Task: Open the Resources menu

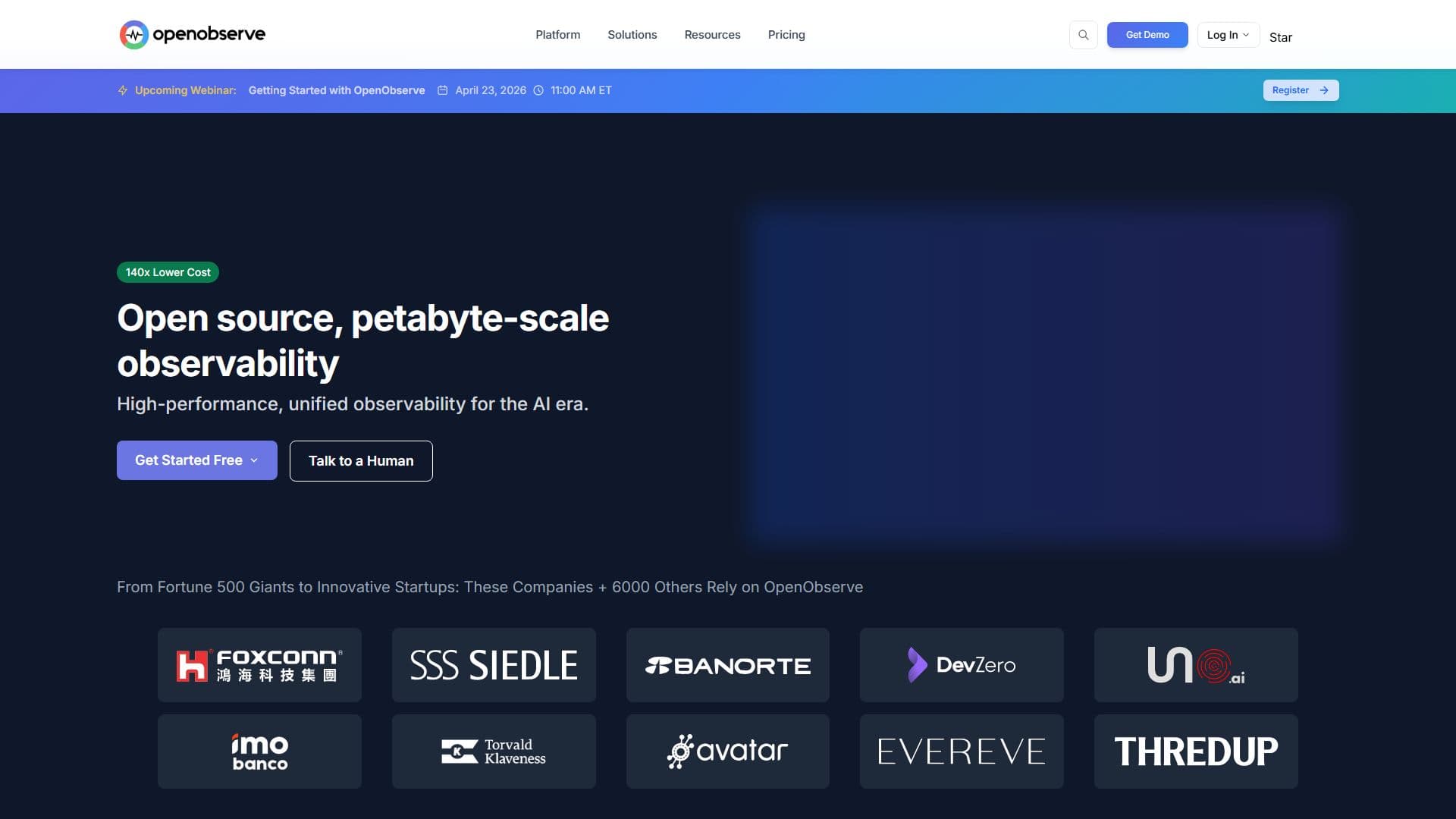Action: [x=712, y=35]
